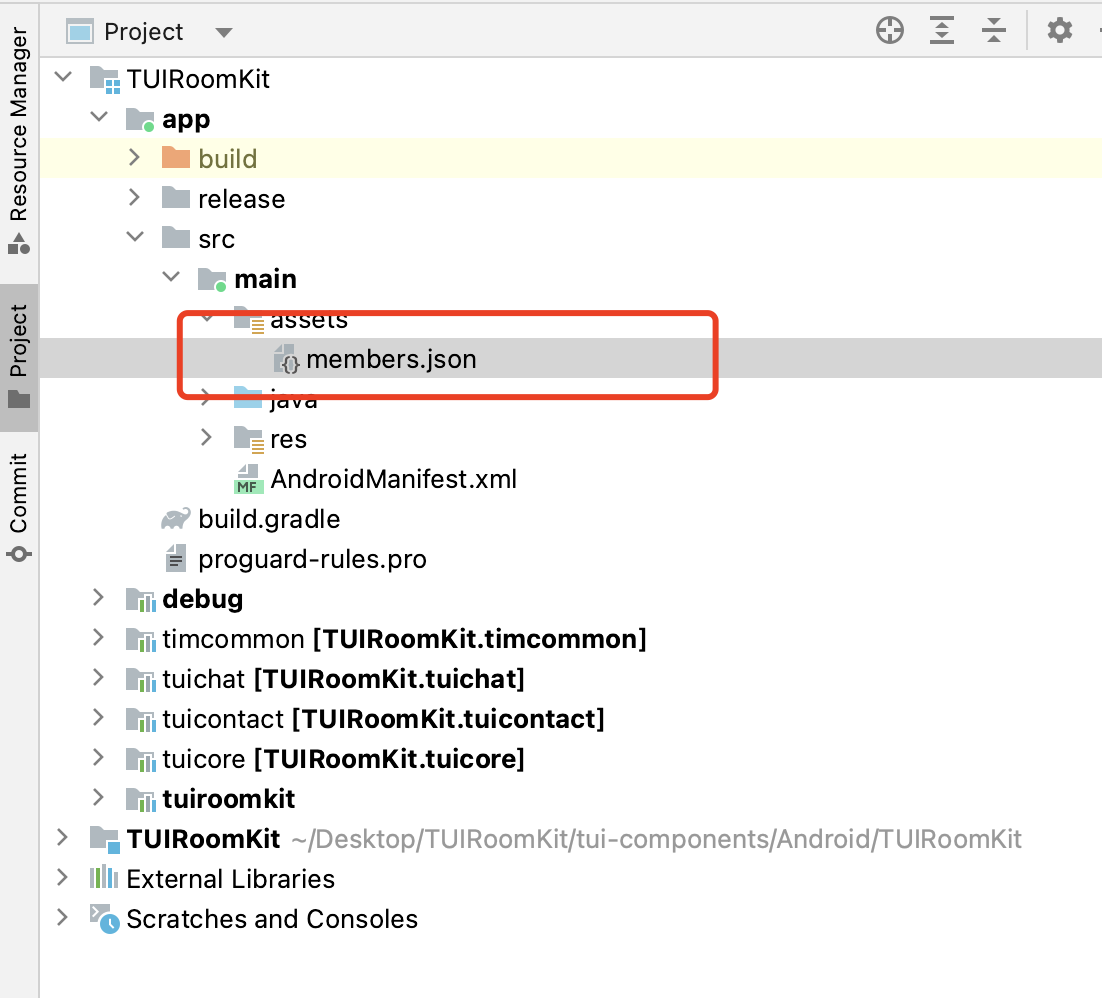This screenshot has width=1102, height=998.
Task: Click the Expand All toolbar icon
Action: coord(942,31)
